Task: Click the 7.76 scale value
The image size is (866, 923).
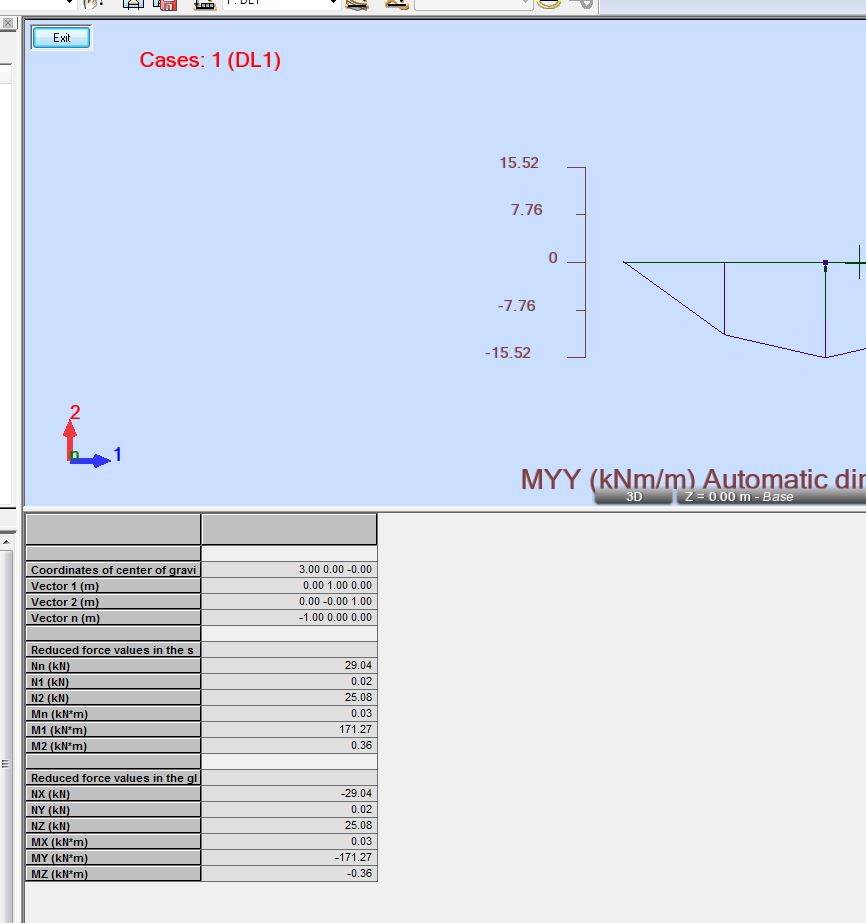Action: [x=526, y=210]
